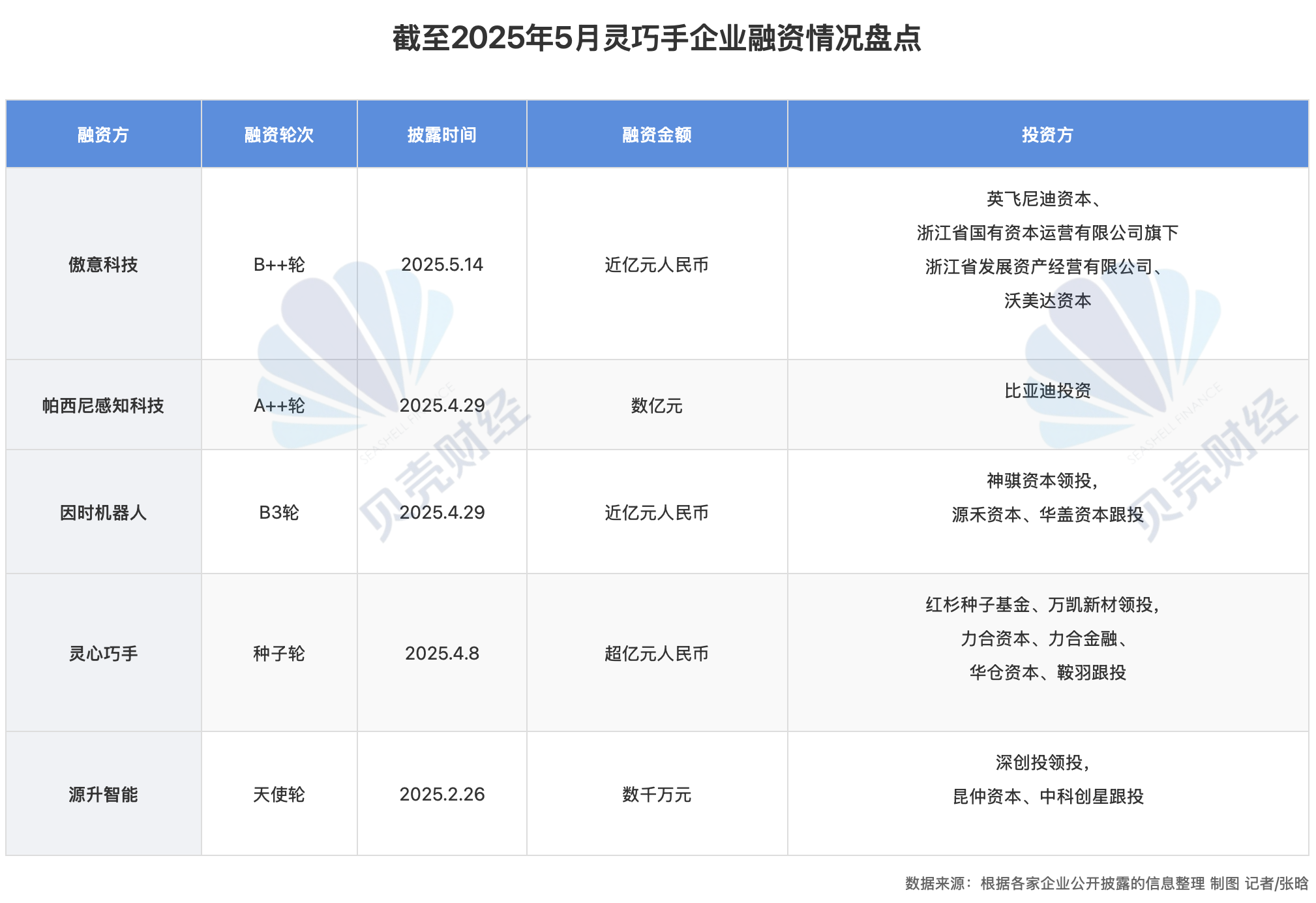The image size is (1316, 903).
Task: Select the date 2025.4.8
Action: coord(442,653)
